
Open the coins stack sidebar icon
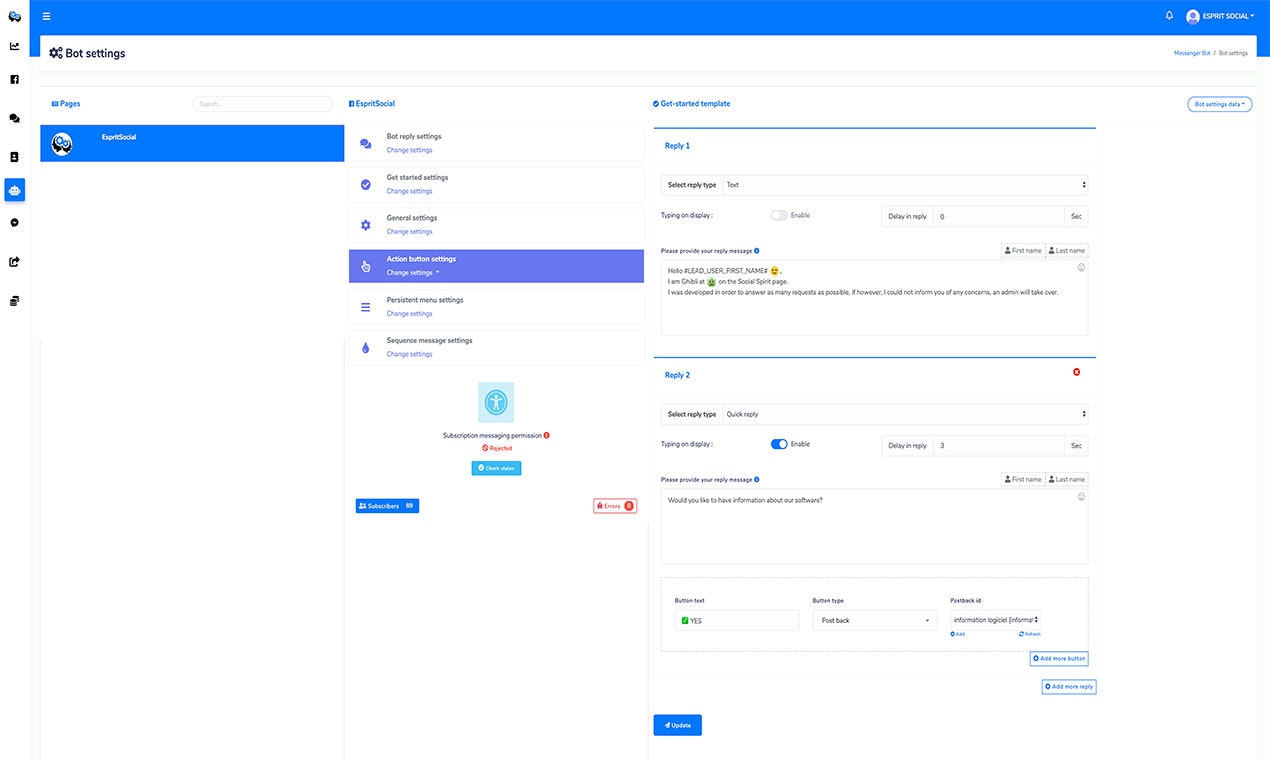coord(14,301)
